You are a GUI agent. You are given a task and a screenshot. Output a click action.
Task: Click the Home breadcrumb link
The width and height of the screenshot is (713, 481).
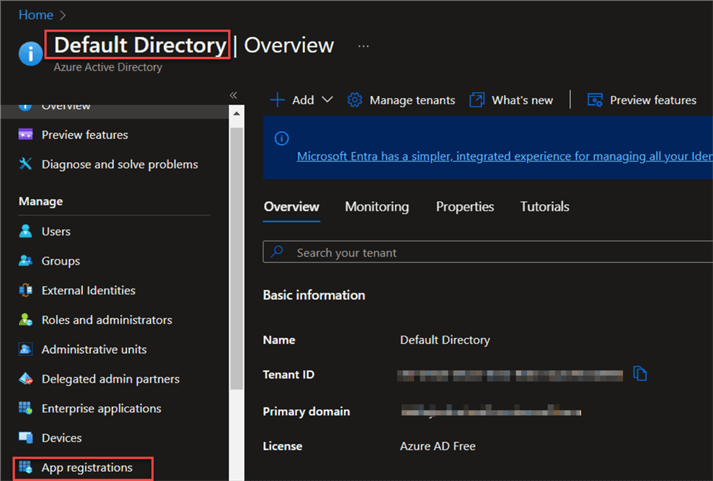36,15
